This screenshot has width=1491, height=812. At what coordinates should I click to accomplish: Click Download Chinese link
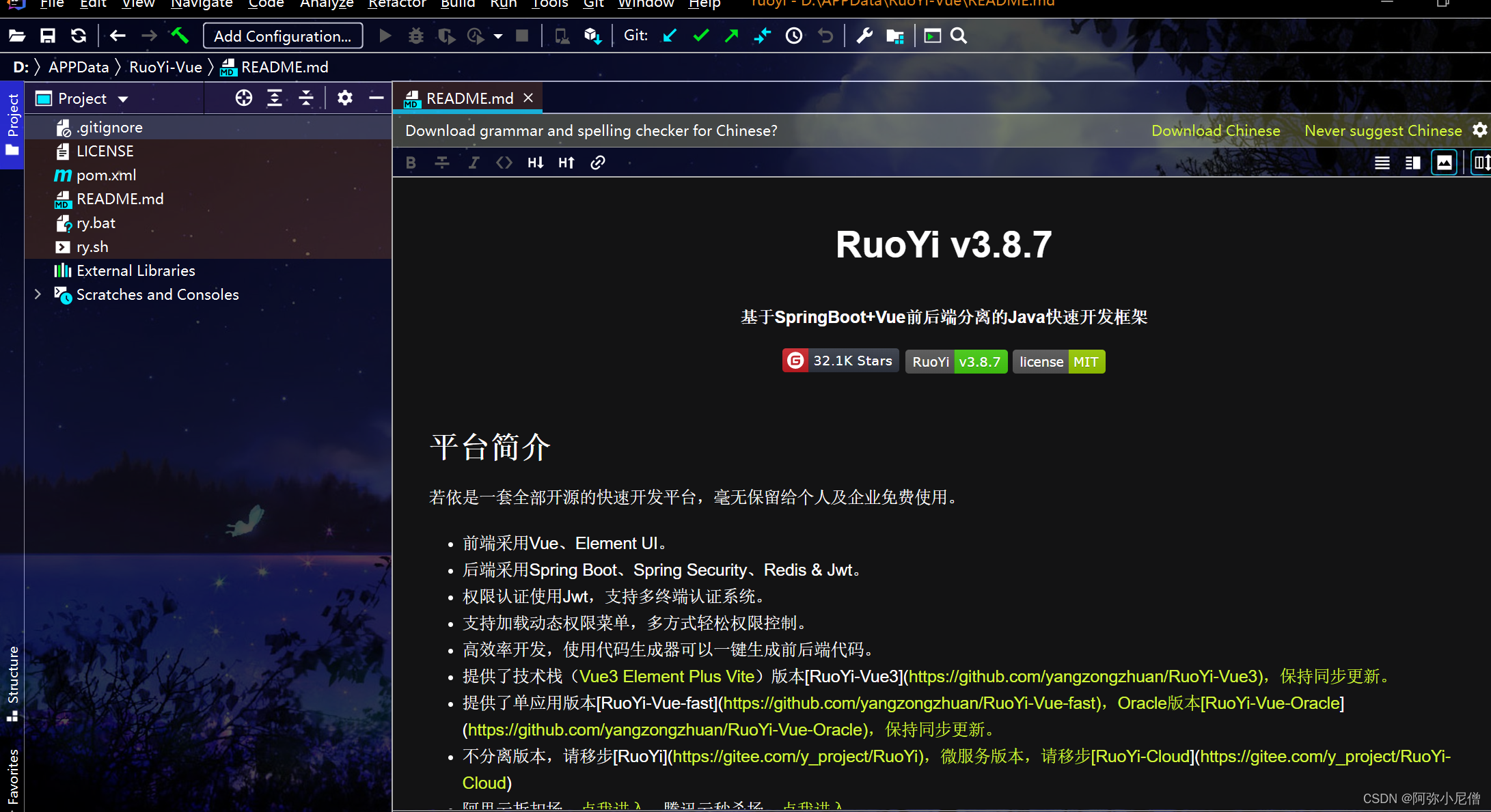[1215, 130]
